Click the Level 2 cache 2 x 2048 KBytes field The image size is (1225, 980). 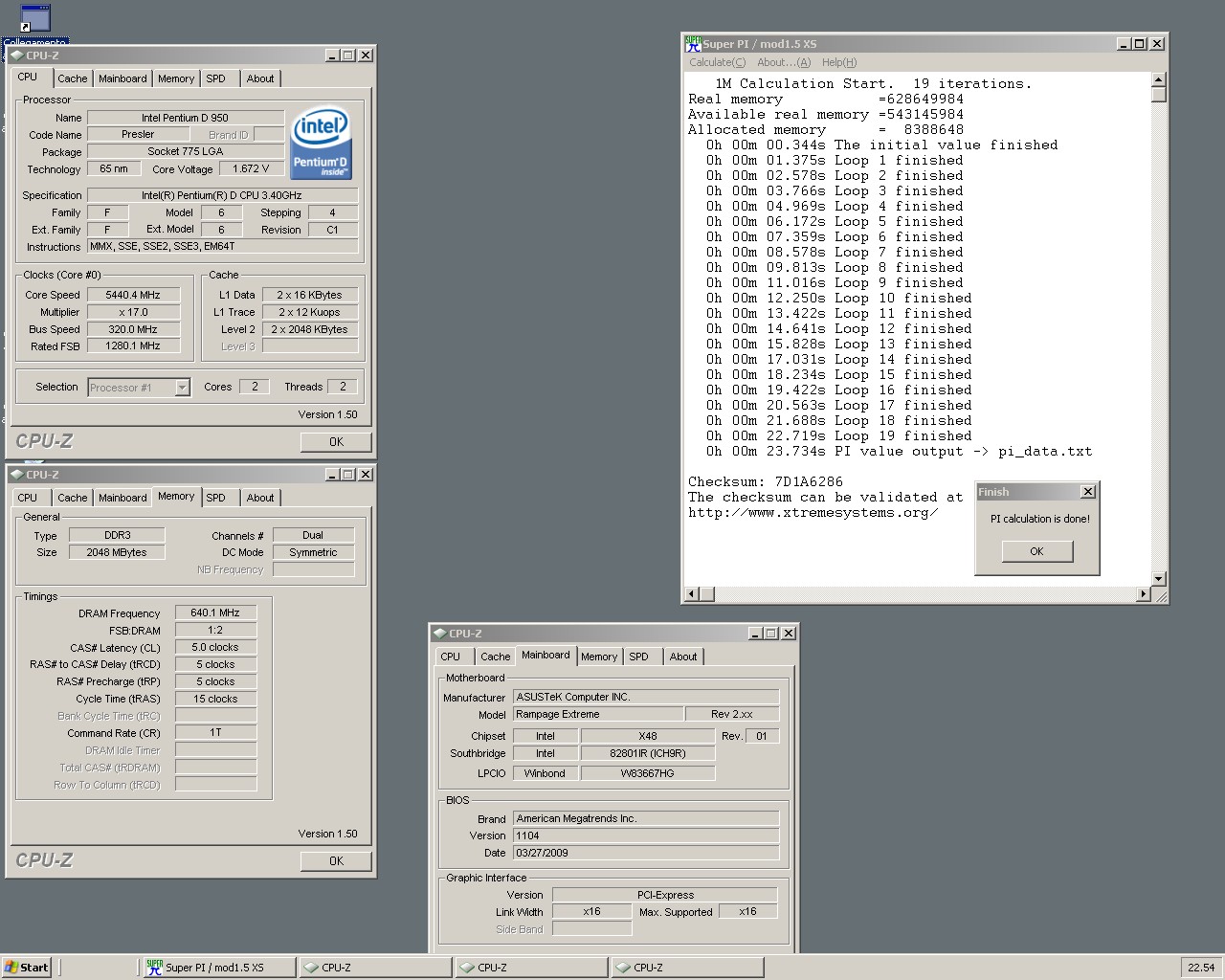310,329
